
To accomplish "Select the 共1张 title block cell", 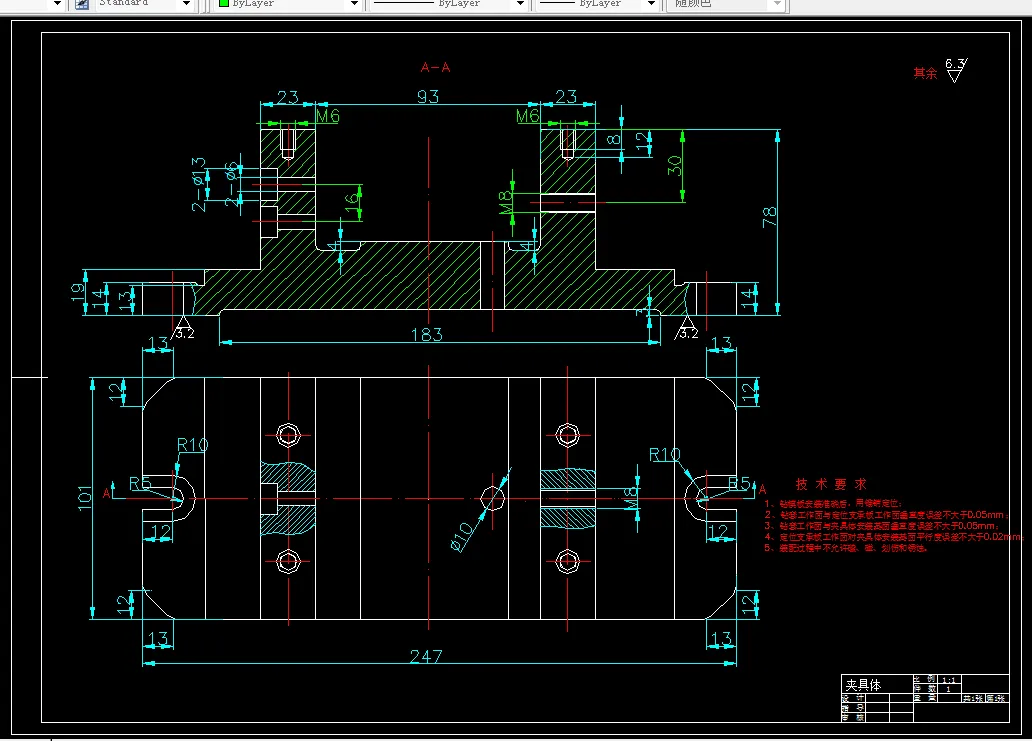I will (973, 698).
